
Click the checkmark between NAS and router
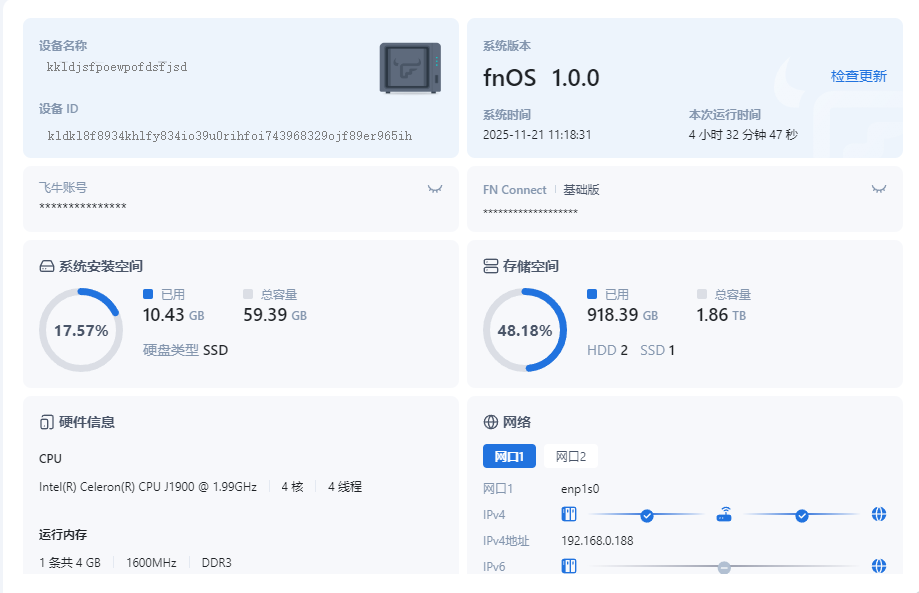(647, 515)
